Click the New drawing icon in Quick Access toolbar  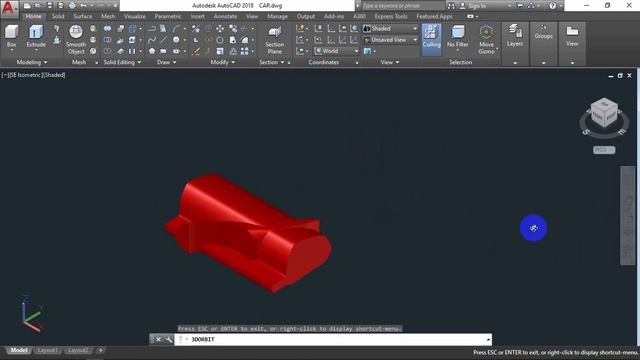click(27, 6)
